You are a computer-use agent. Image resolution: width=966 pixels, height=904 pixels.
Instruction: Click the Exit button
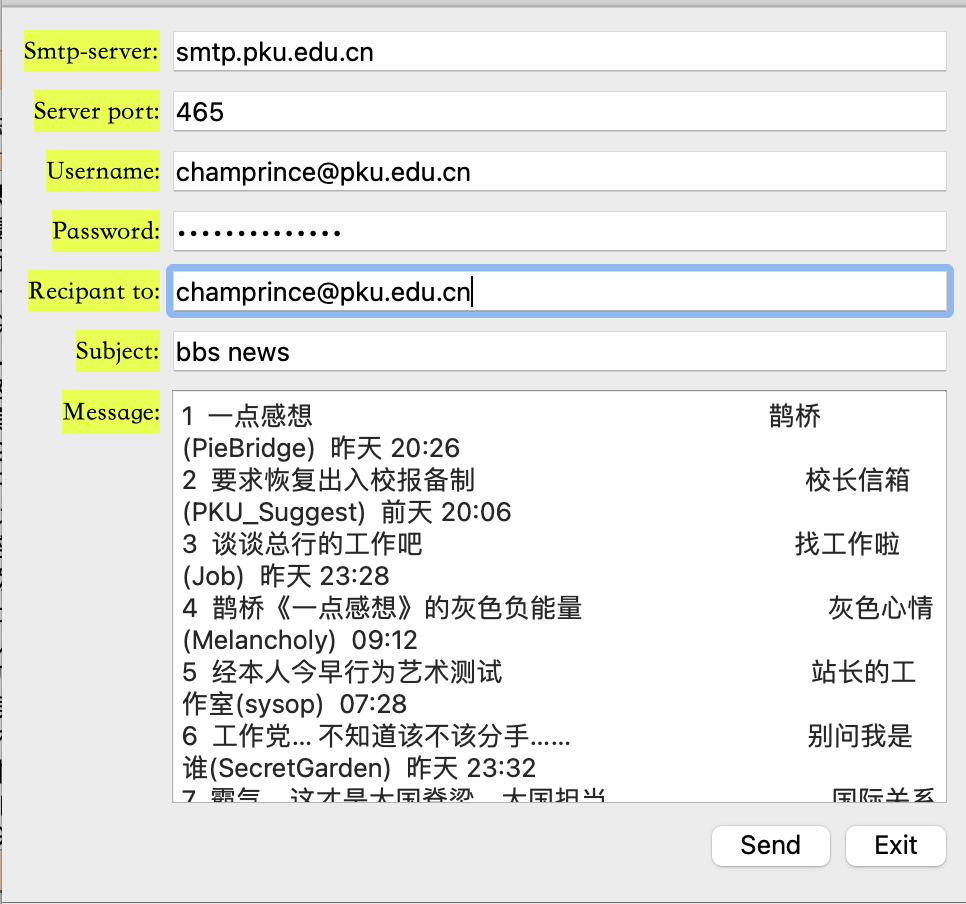coord(895,845)
